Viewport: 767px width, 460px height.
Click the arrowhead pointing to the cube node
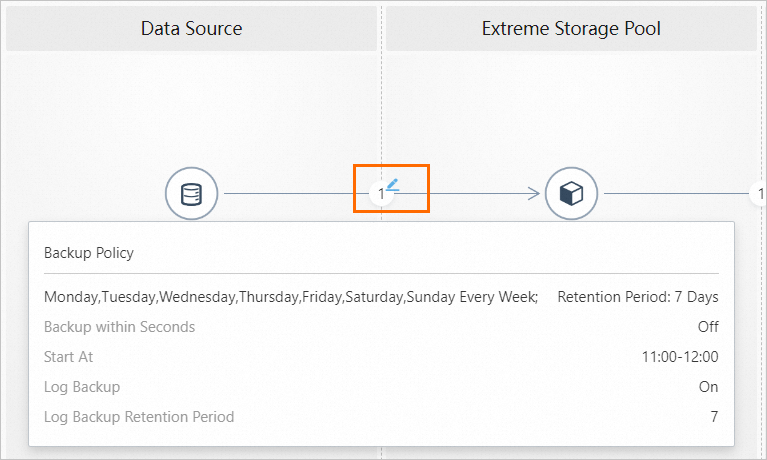click(x=533, y=194)
